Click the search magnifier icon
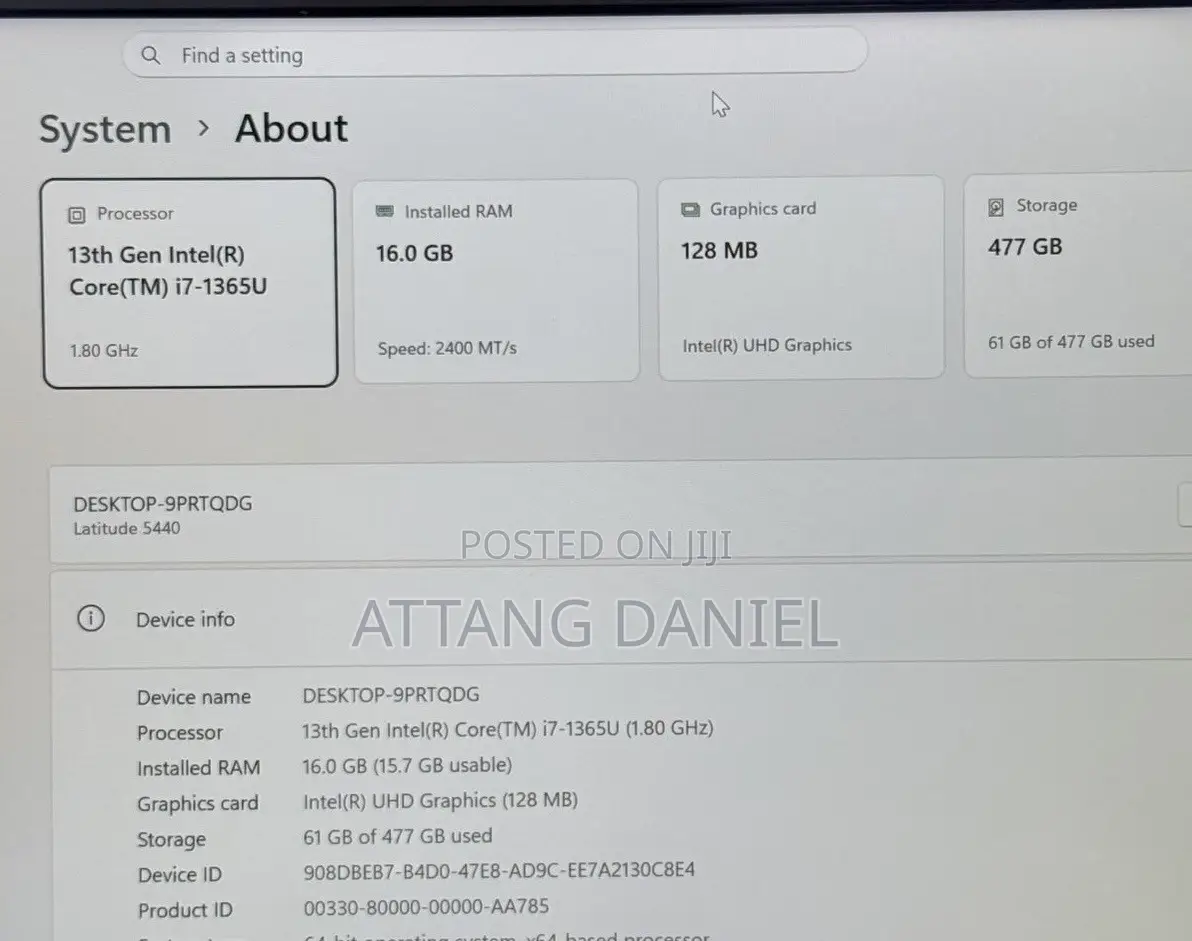The height and width of the screenshot is (941, 1192). point(151,55)
